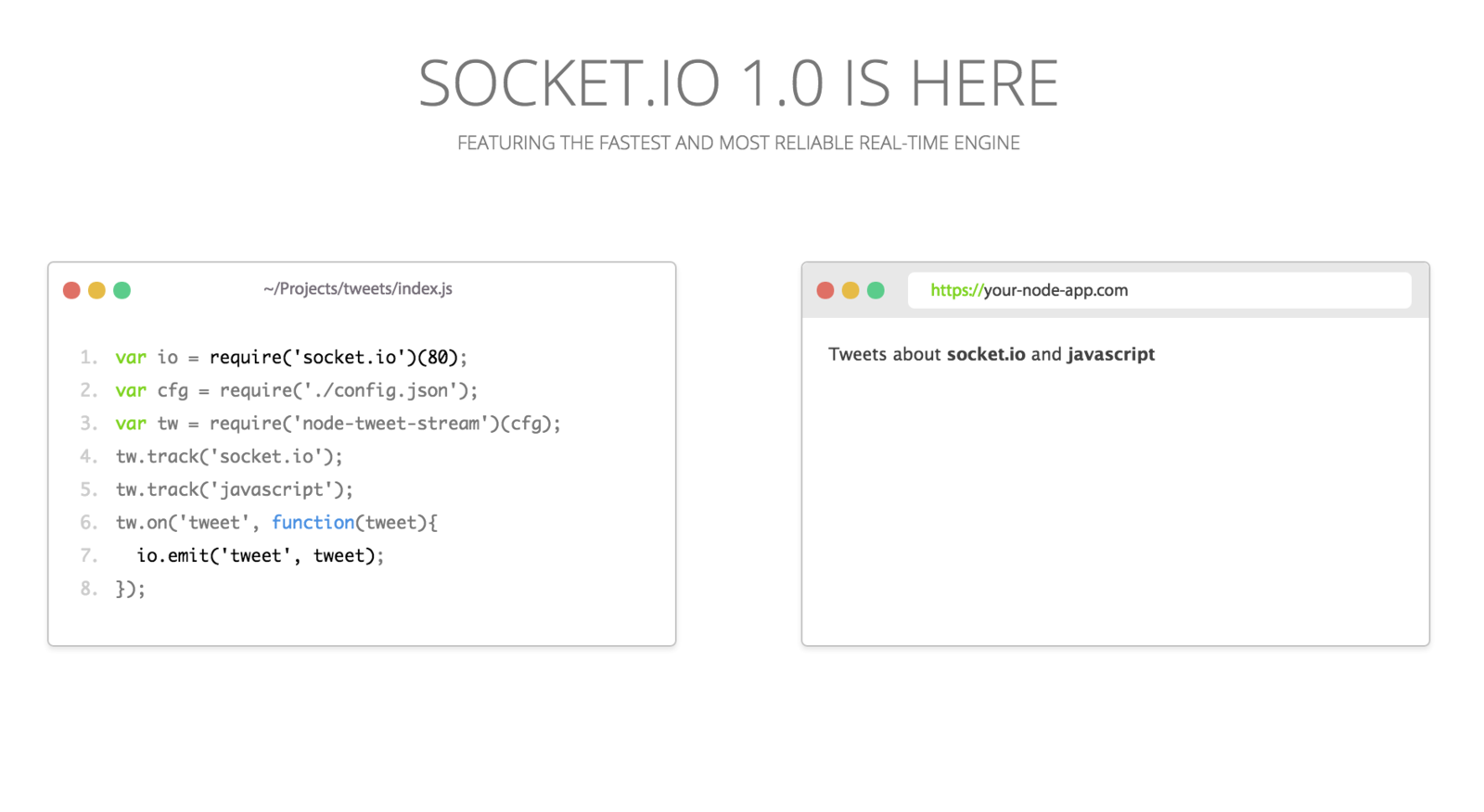Click the green dot in the code editor window
This screenshot has width=1484, height=812.
click(x=122, y=290)
